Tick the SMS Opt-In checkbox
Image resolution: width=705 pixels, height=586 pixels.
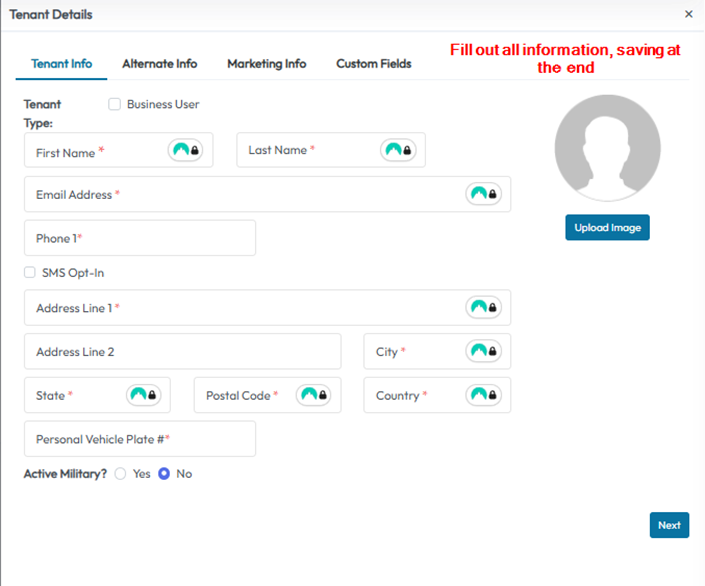pyautogui.click(x=30, y=273)
